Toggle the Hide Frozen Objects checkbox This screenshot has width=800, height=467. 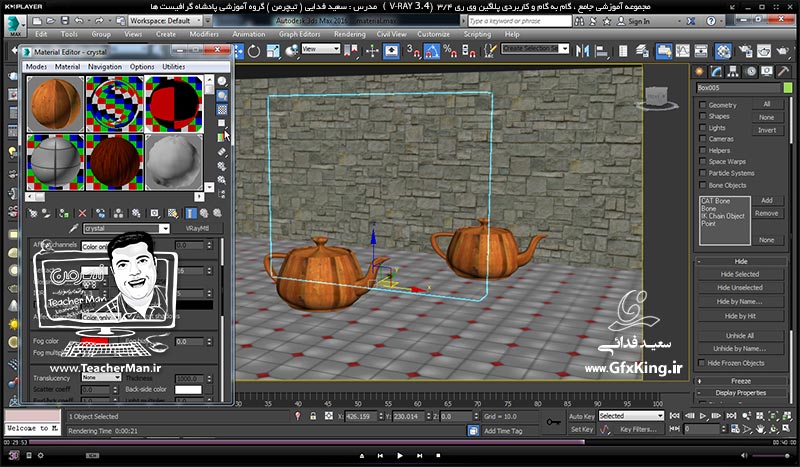(702, 363)
